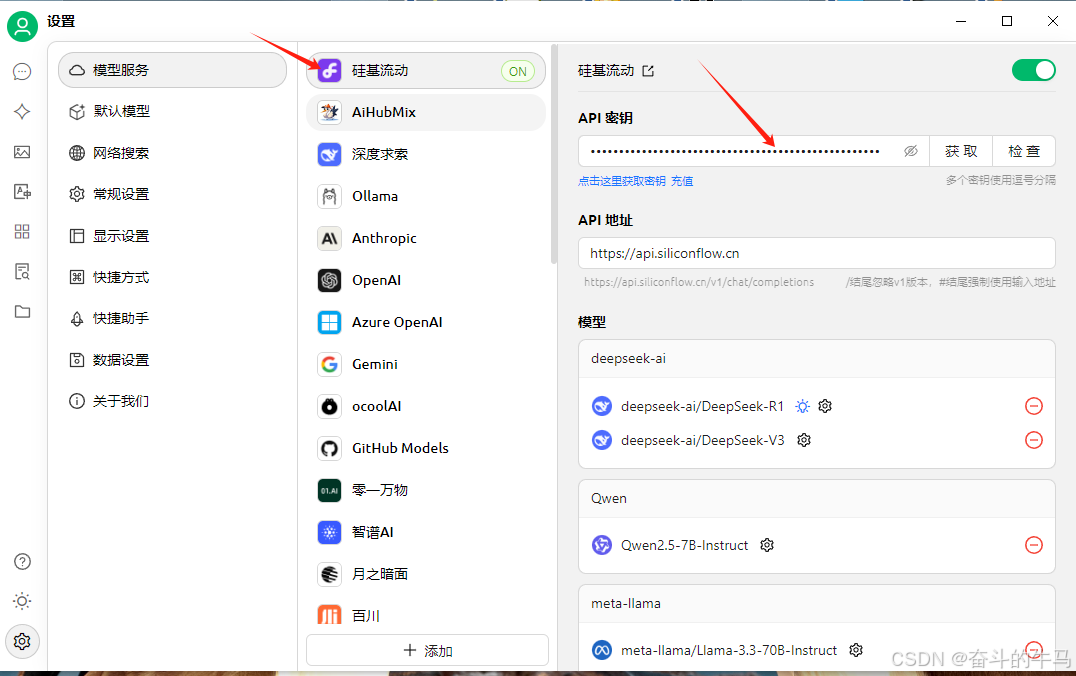Select 关于我们 settings section
Image resolution: width=1076 pixels, height=676 pixels.
point(172,401)
